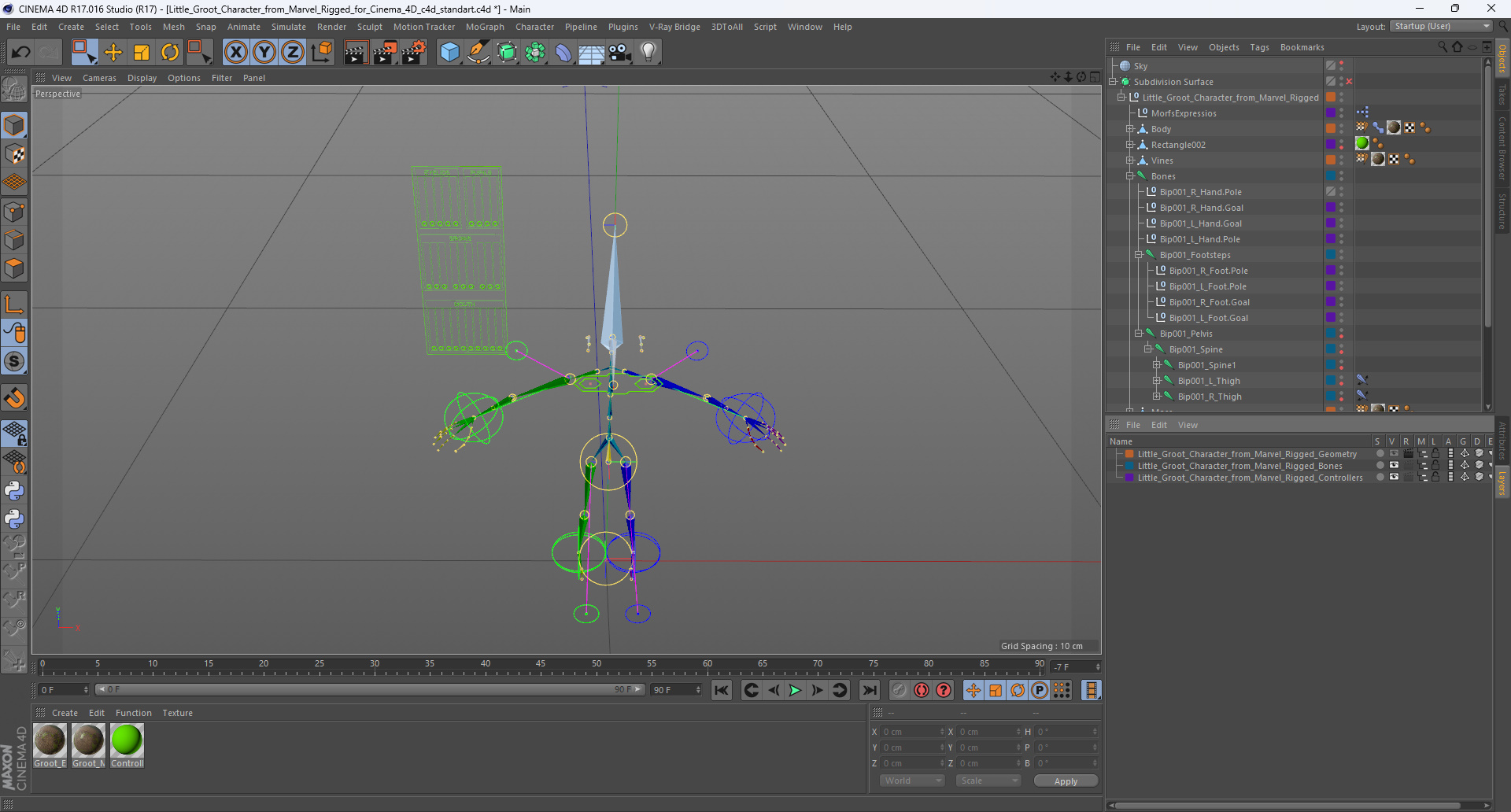Switch to Edges mode

coord(14,240)
